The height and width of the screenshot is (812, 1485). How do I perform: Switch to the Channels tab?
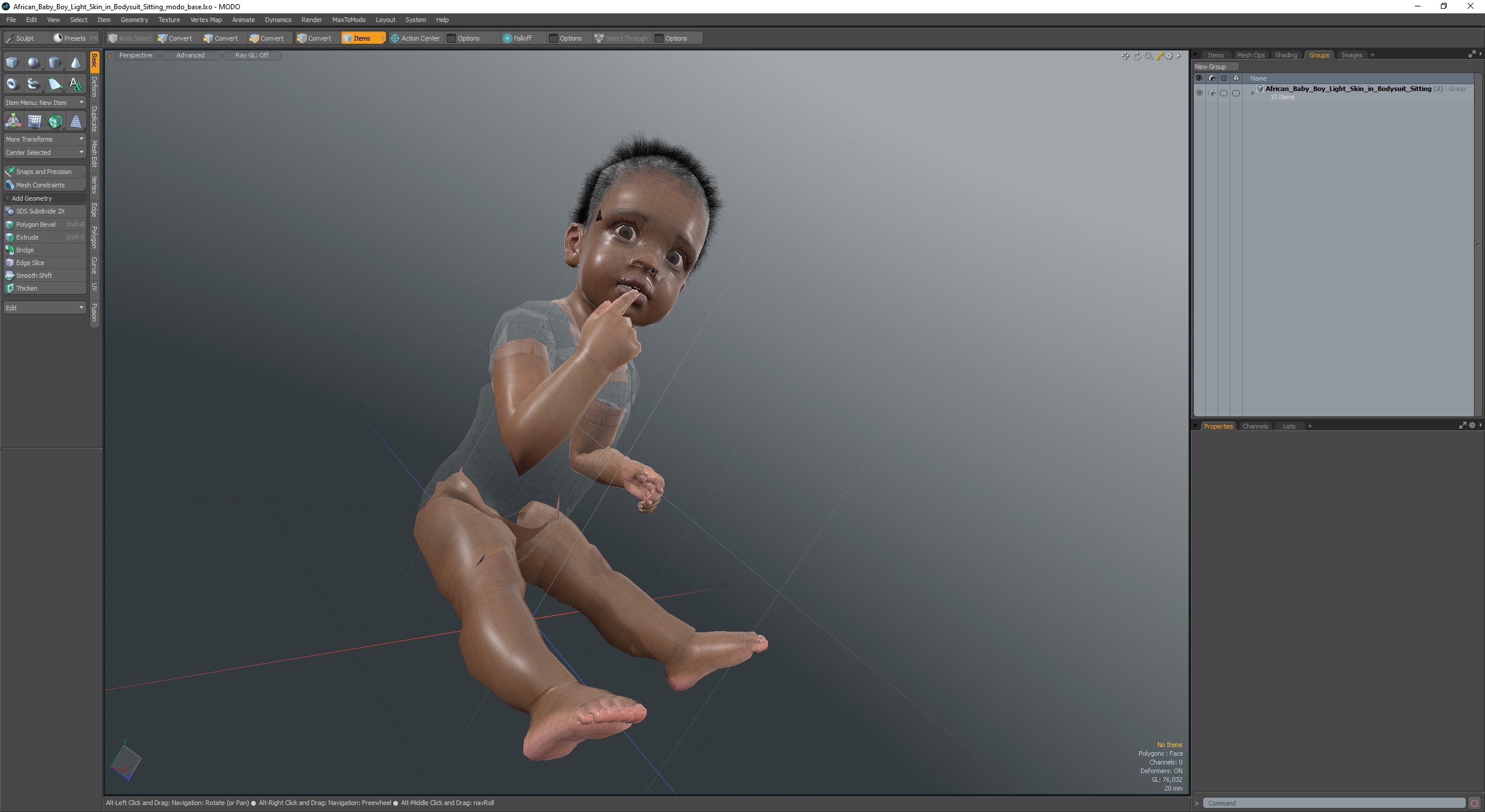pos(1255,426)
